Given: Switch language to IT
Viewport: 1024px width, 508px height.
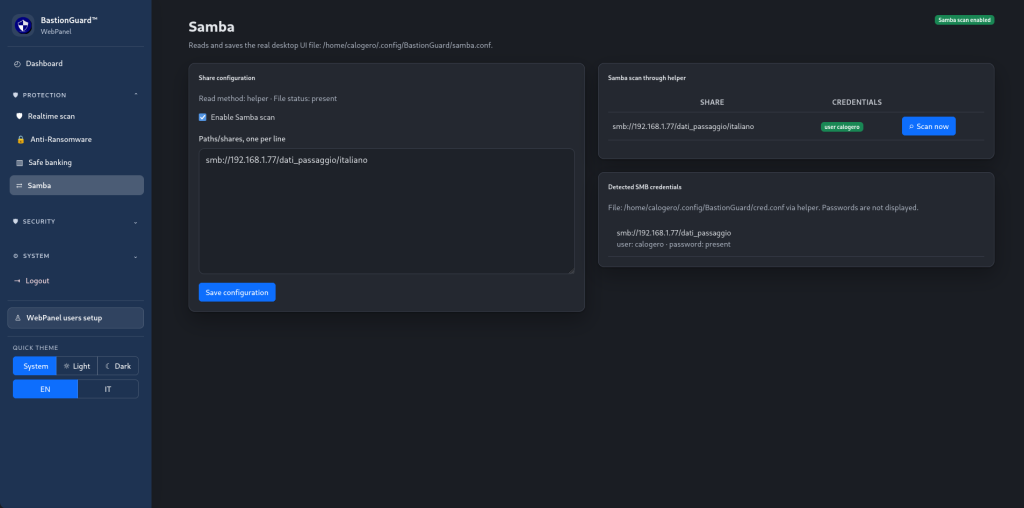Looking at the screenshot, I should tap(108, 389).
